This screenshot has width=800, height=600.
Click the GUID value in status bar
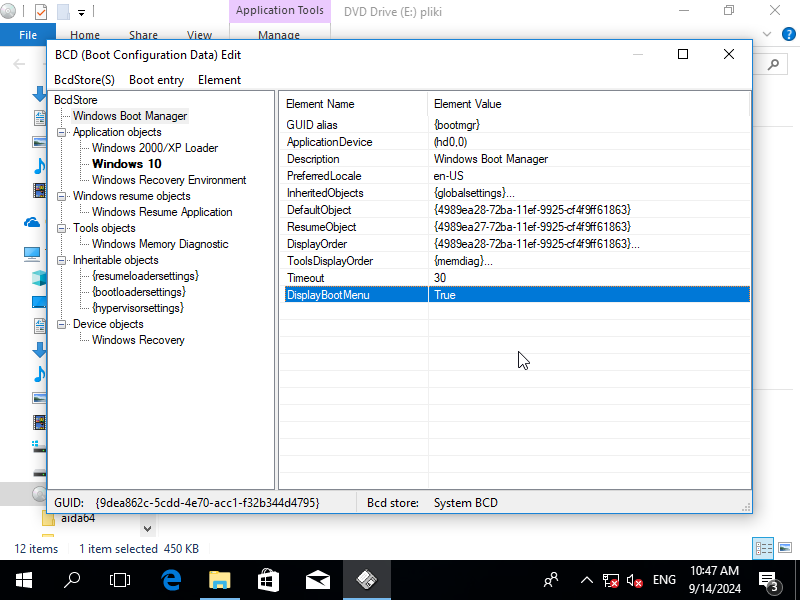pos(207,503)
